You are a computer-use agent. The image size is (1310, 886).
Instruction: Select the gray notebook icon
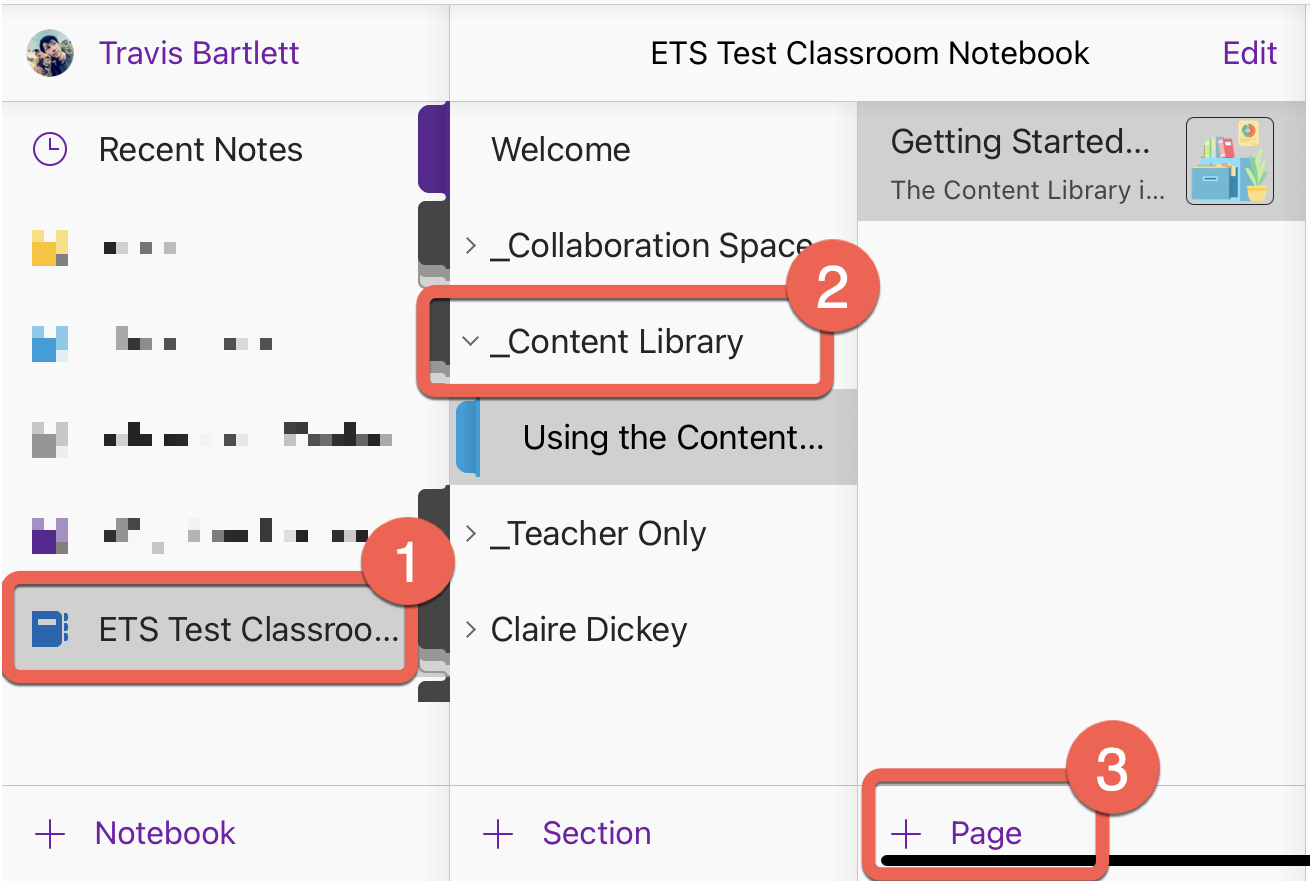pos(50,439)
